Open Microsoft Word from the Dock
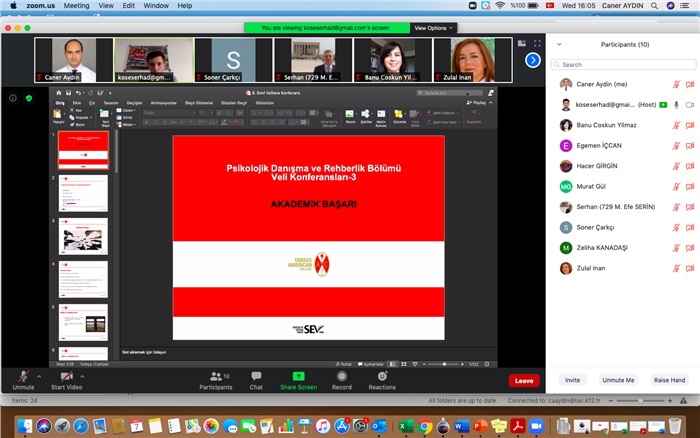The image size is (700, 438). coord(462,426)
